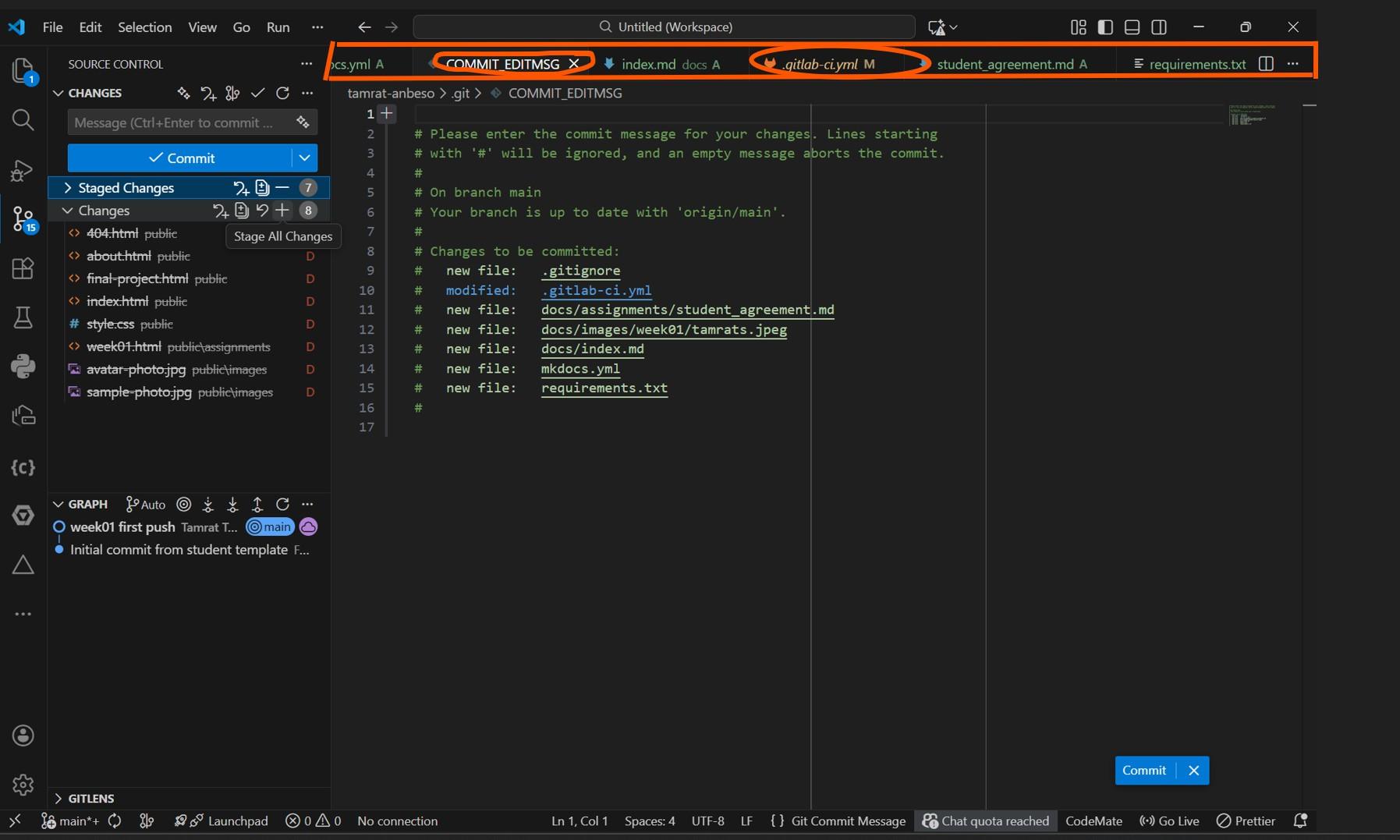Image resolution: width=1400 pixels, height=840 pixels.
Task: Open the Commit button dropdown arrow
Action: [x=305, y=158]
